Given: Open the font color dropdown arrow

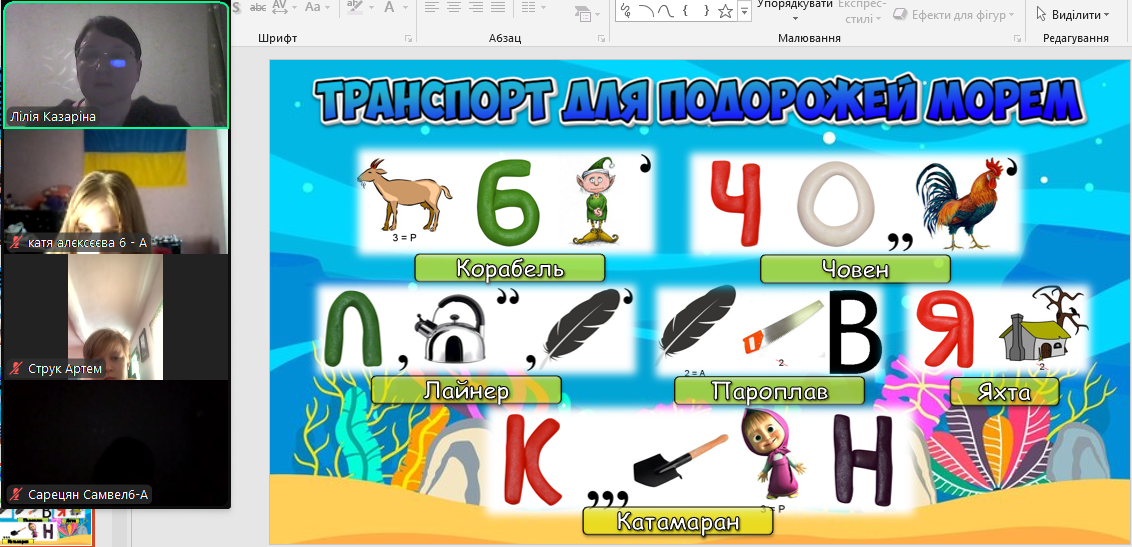Looking at the screenshot, I should click(404, 7).
